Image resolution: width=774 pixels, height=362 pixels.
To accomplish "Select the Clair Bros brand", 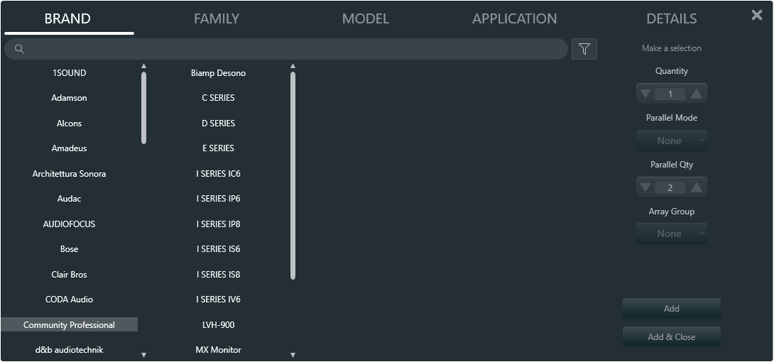I will 69,275.
